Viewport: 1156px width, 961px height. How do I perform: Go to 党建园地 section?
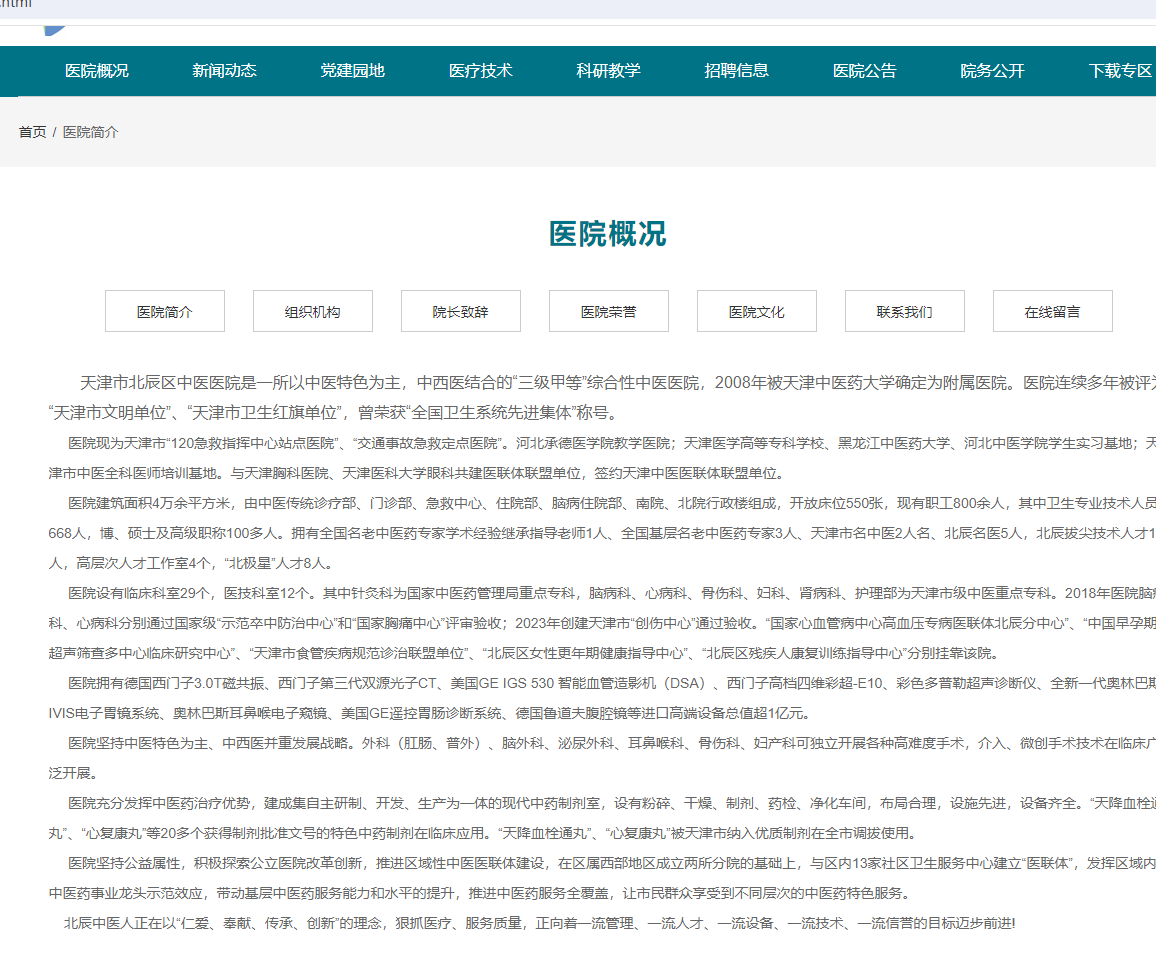pyautogui.click(x=352, y=71)
